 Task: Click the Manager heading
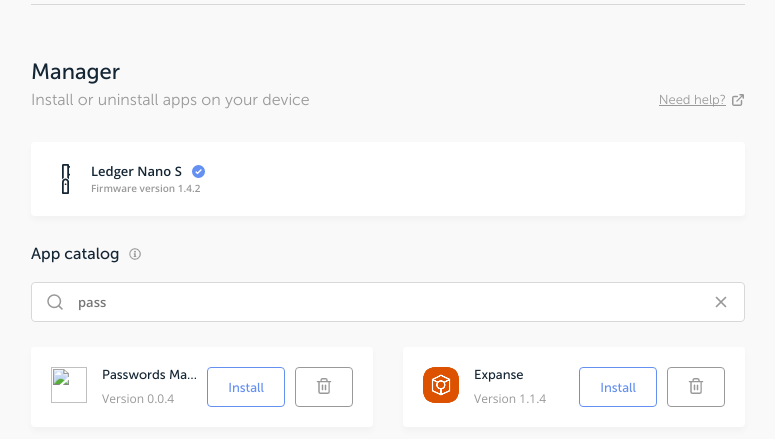[76, 71]
